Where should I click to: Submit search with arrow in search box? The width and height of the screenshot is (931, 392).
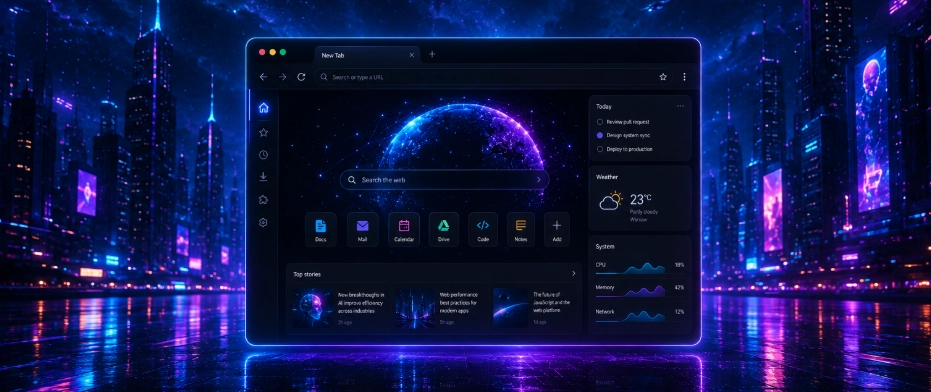(x=539, y=179)
